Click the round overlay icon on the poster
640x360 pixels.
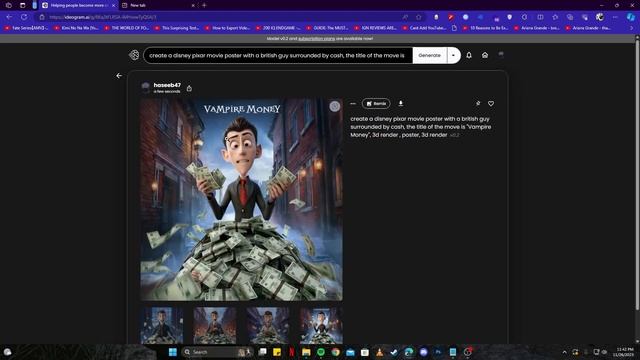pyautogui.click(x=335, y=106)
